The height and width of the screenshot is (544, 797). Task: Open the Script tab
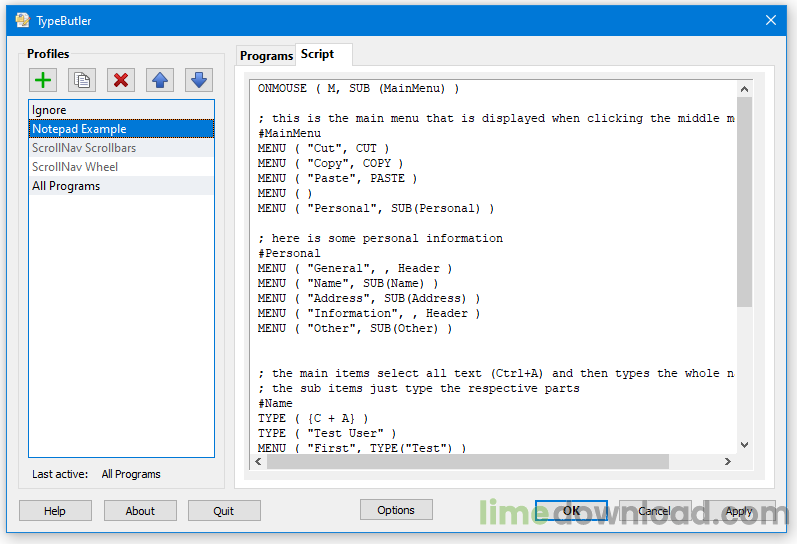pyautogui.click(x=319, y=55)
